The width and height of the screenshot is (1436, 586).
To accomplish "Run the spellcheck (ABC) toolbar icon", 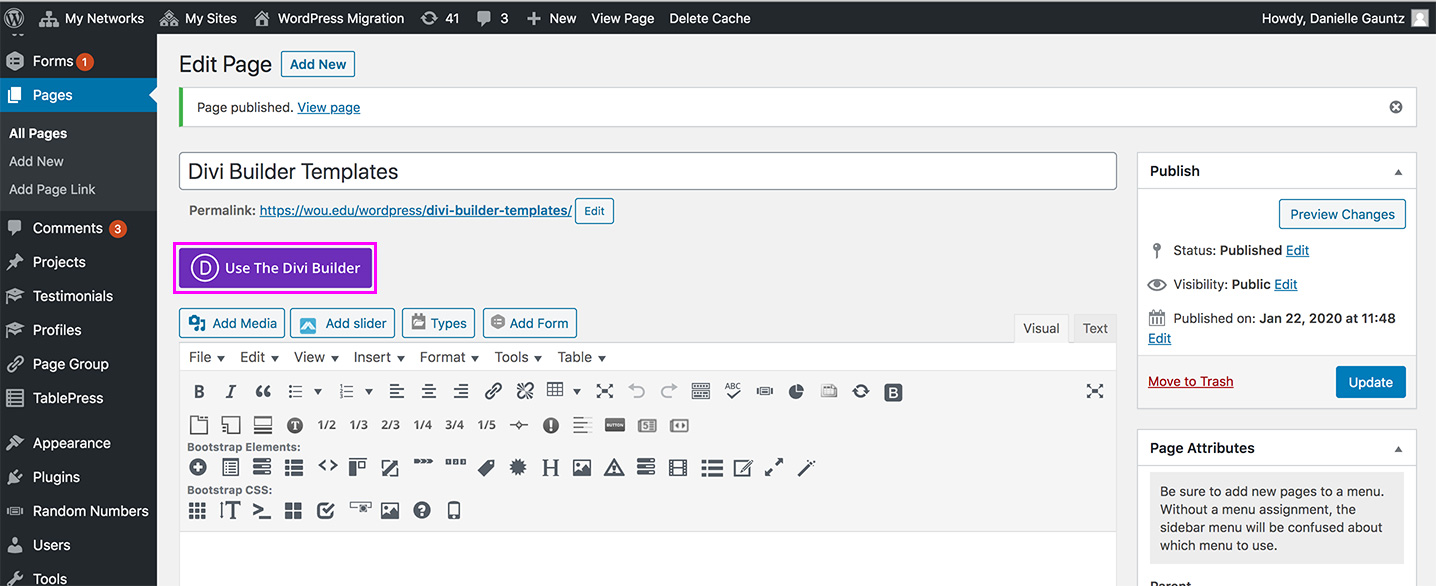I will point(732,391).
